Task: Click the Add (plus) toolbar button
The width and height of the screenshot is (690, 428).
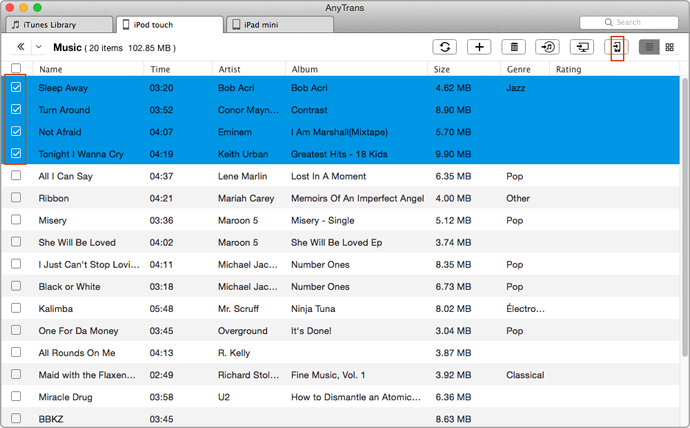Action: [x=479, y=47]
